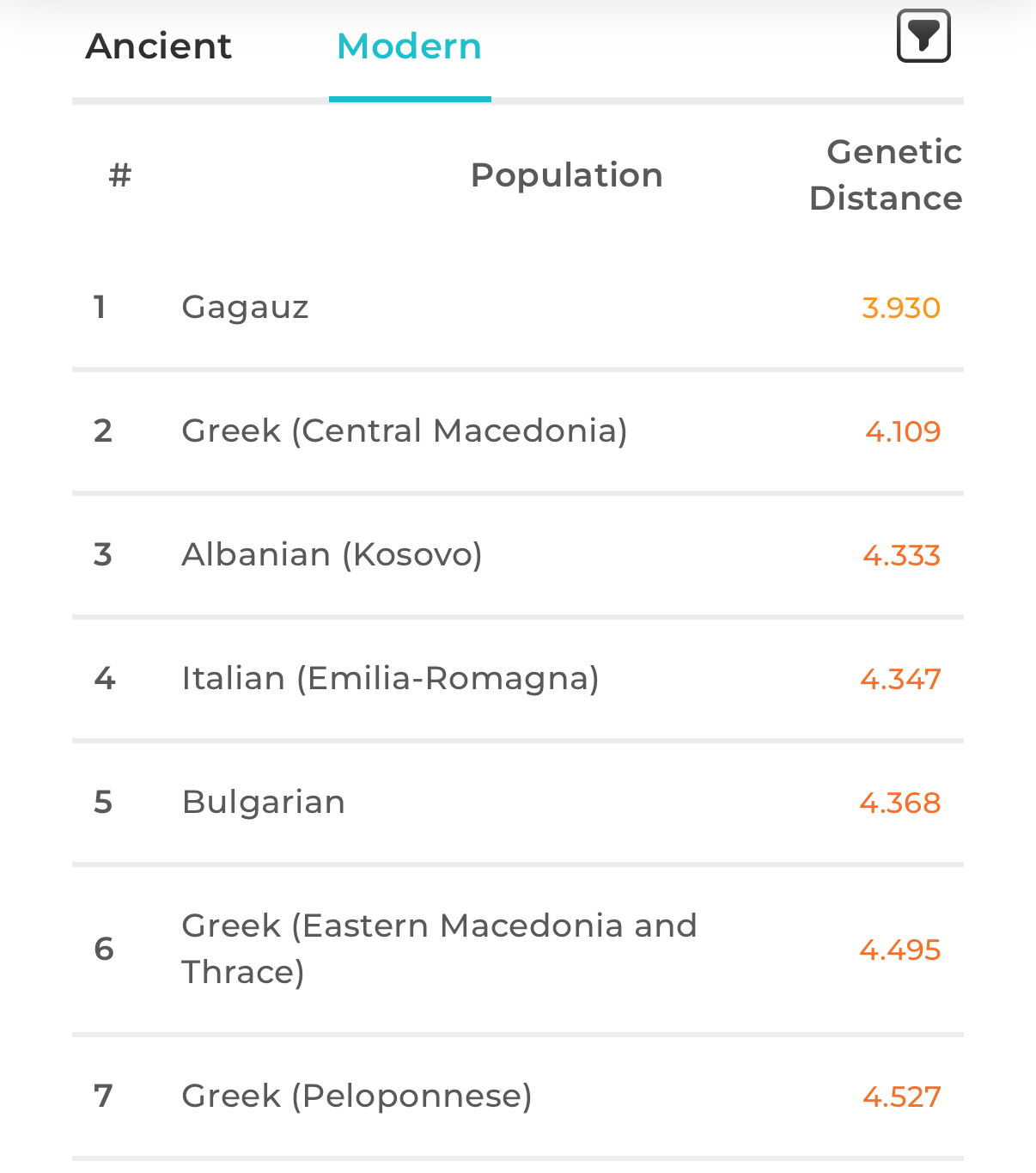Open Greek (Peloponnese) population entry
This screenshot has height=1173, width=1036.
click(518, 1097)
